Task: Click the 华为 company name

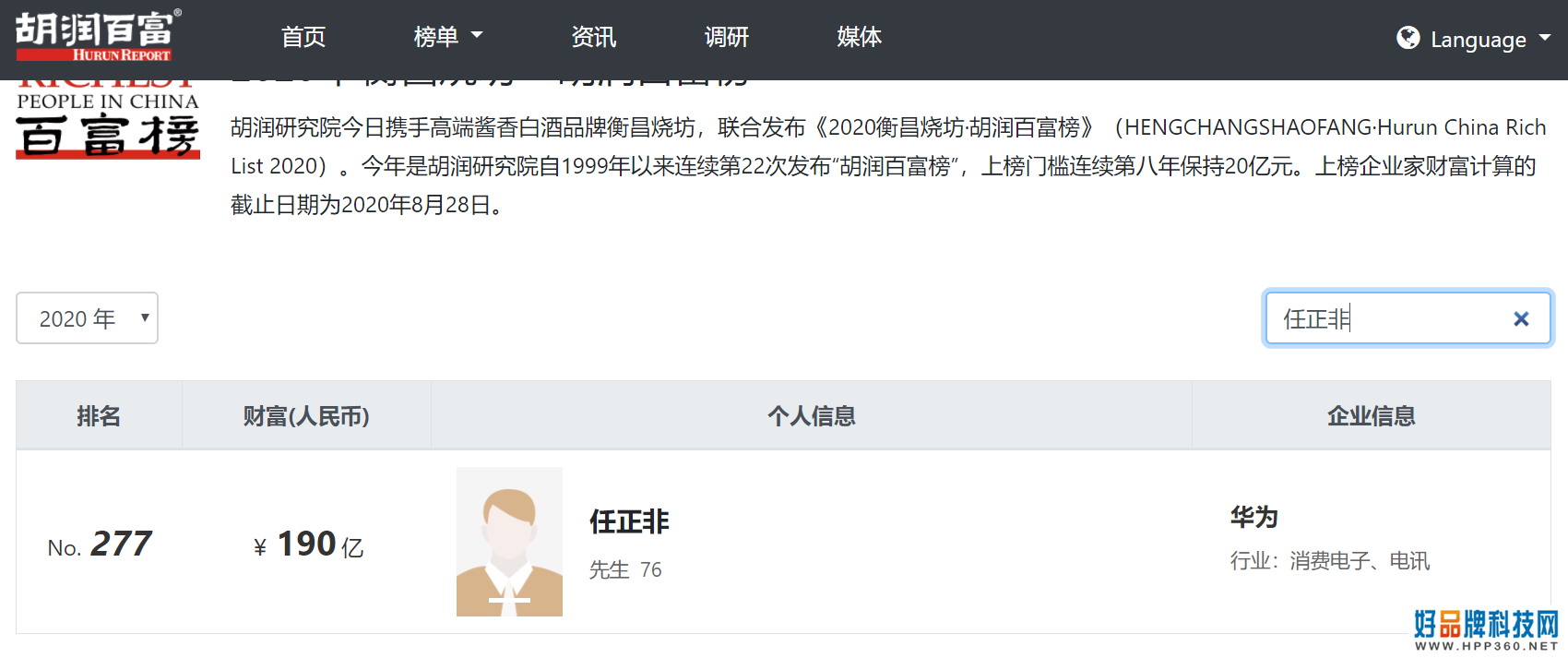Action: coord(1253,517)
